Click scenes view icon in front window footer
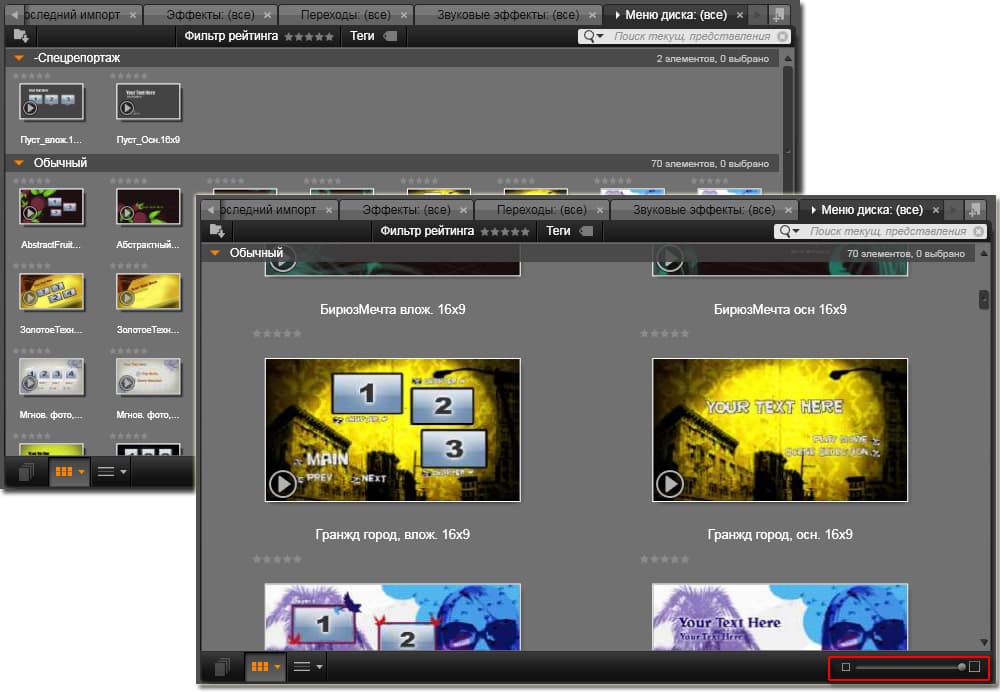Screen dimensions: 1000x692 pos(221,667)
